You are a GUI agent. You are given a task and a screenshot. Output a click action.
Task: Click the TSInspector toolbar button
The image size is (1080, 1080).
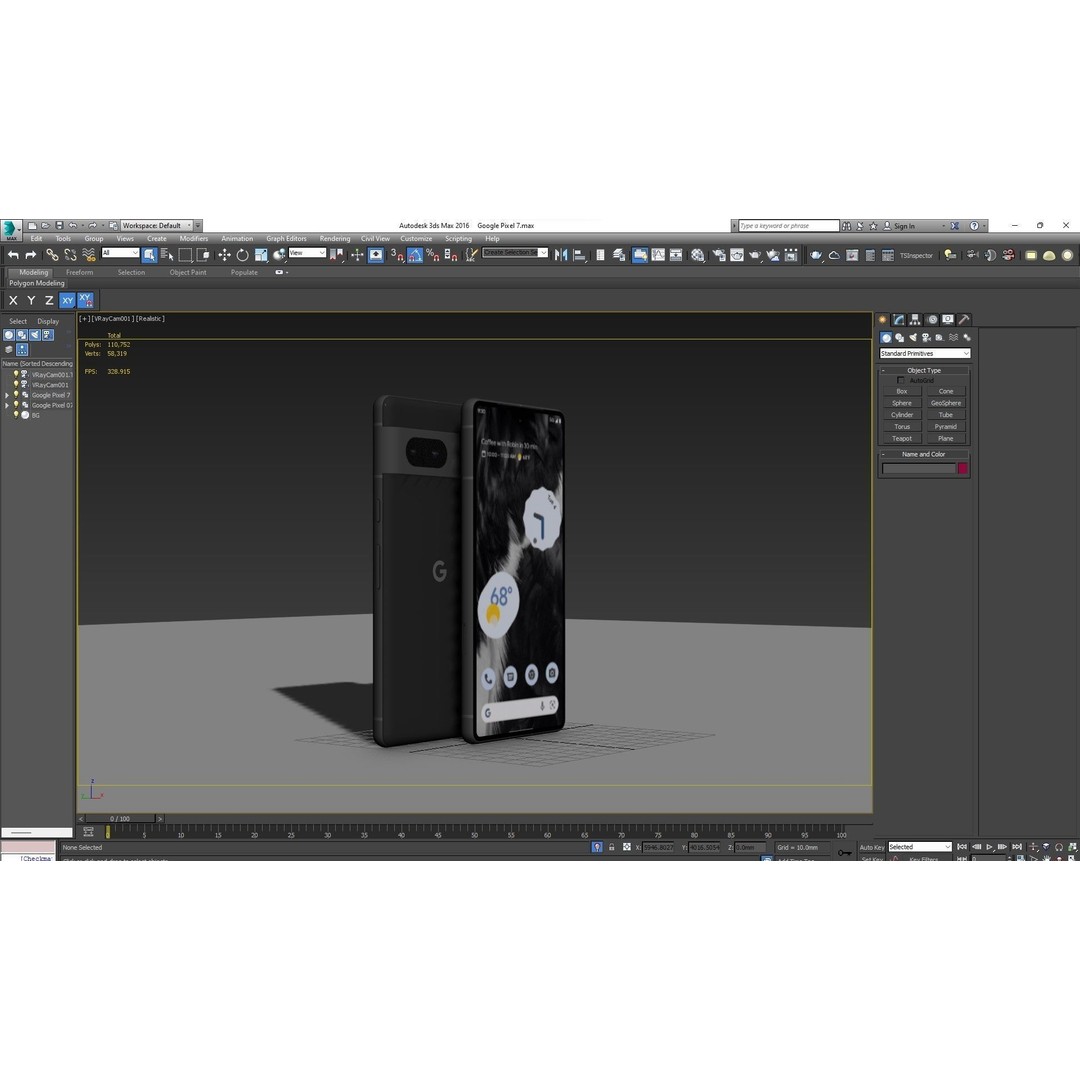(x=916, y=256)
